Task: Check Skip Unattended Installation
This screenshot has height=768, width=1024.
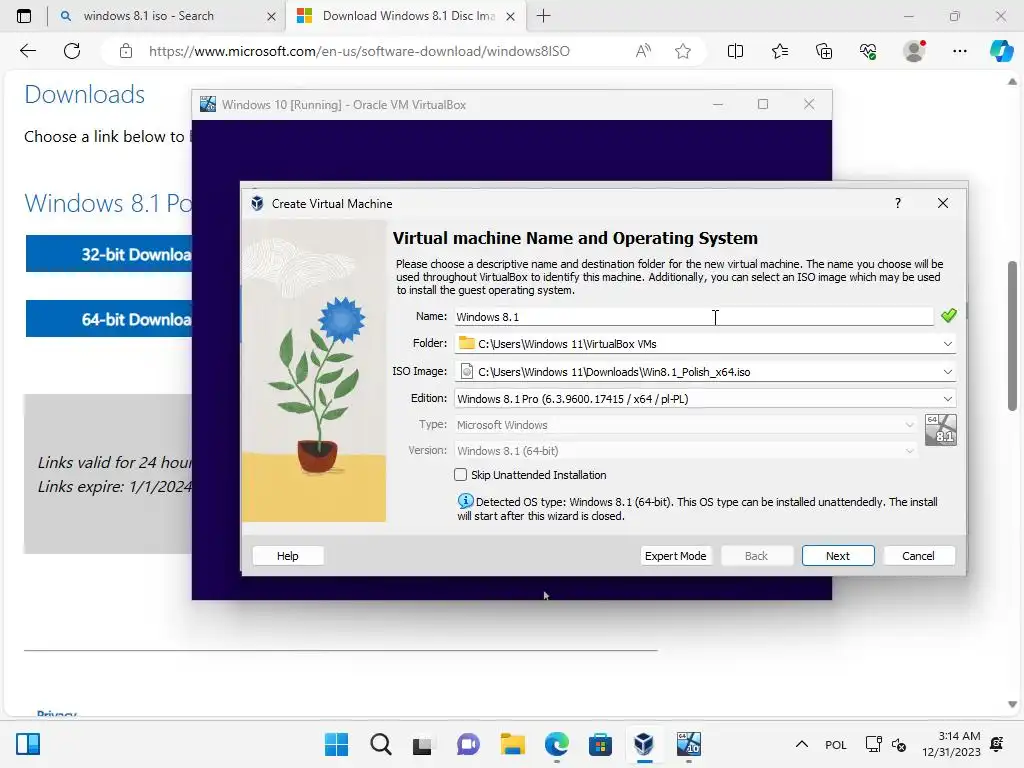Action: 460,475
